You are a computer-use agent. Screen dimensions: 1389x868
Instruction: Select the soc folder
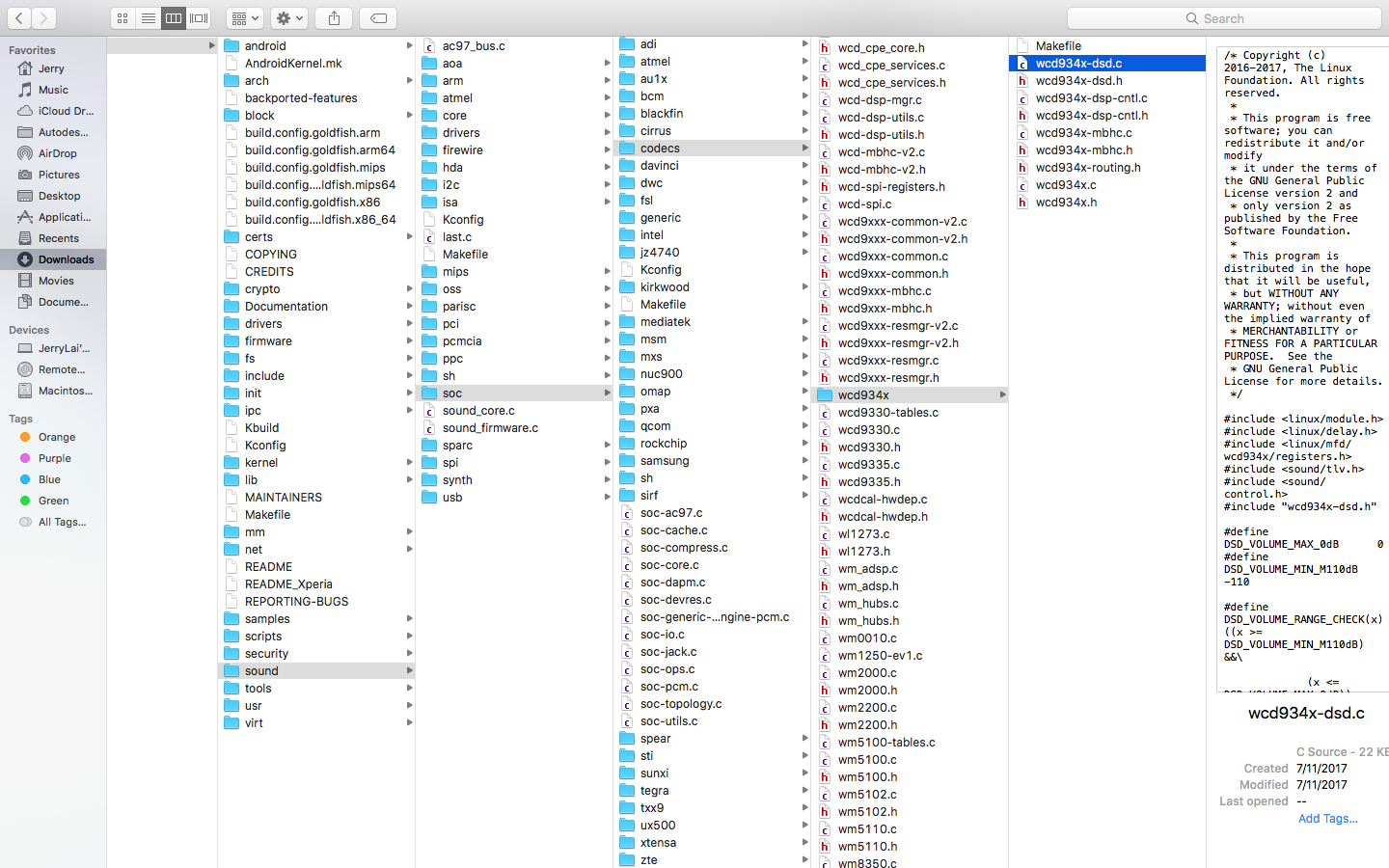click(514, 393)
